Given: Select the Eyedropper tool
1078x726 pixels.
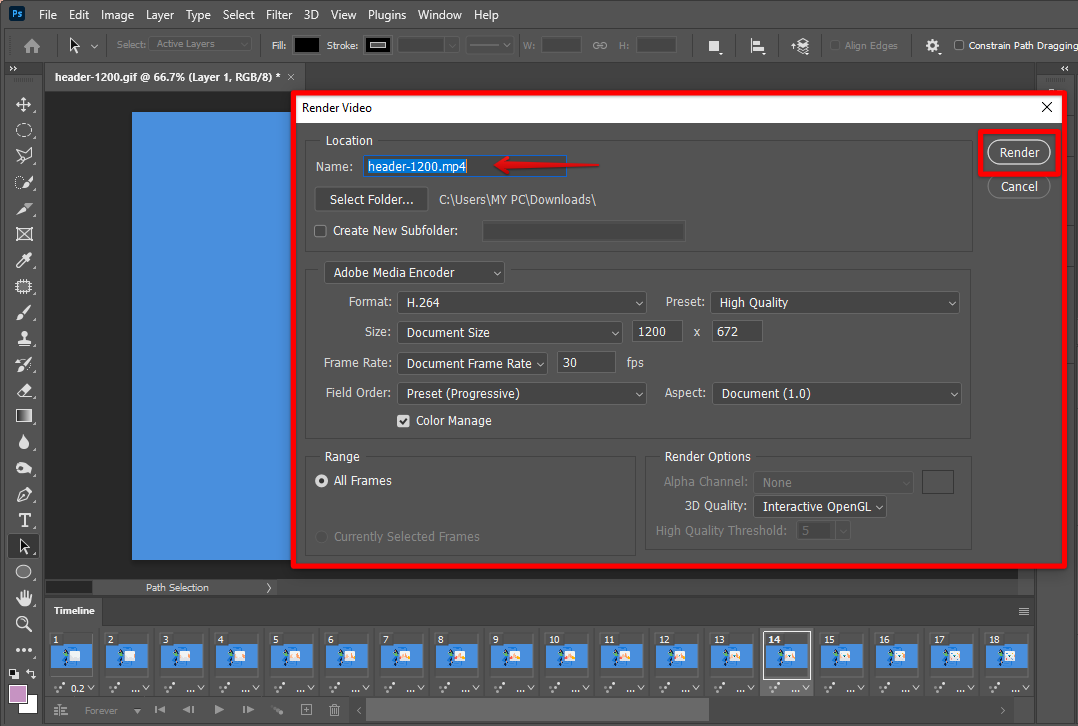Looking at the screenshot, I should click(x=24, y=261).
